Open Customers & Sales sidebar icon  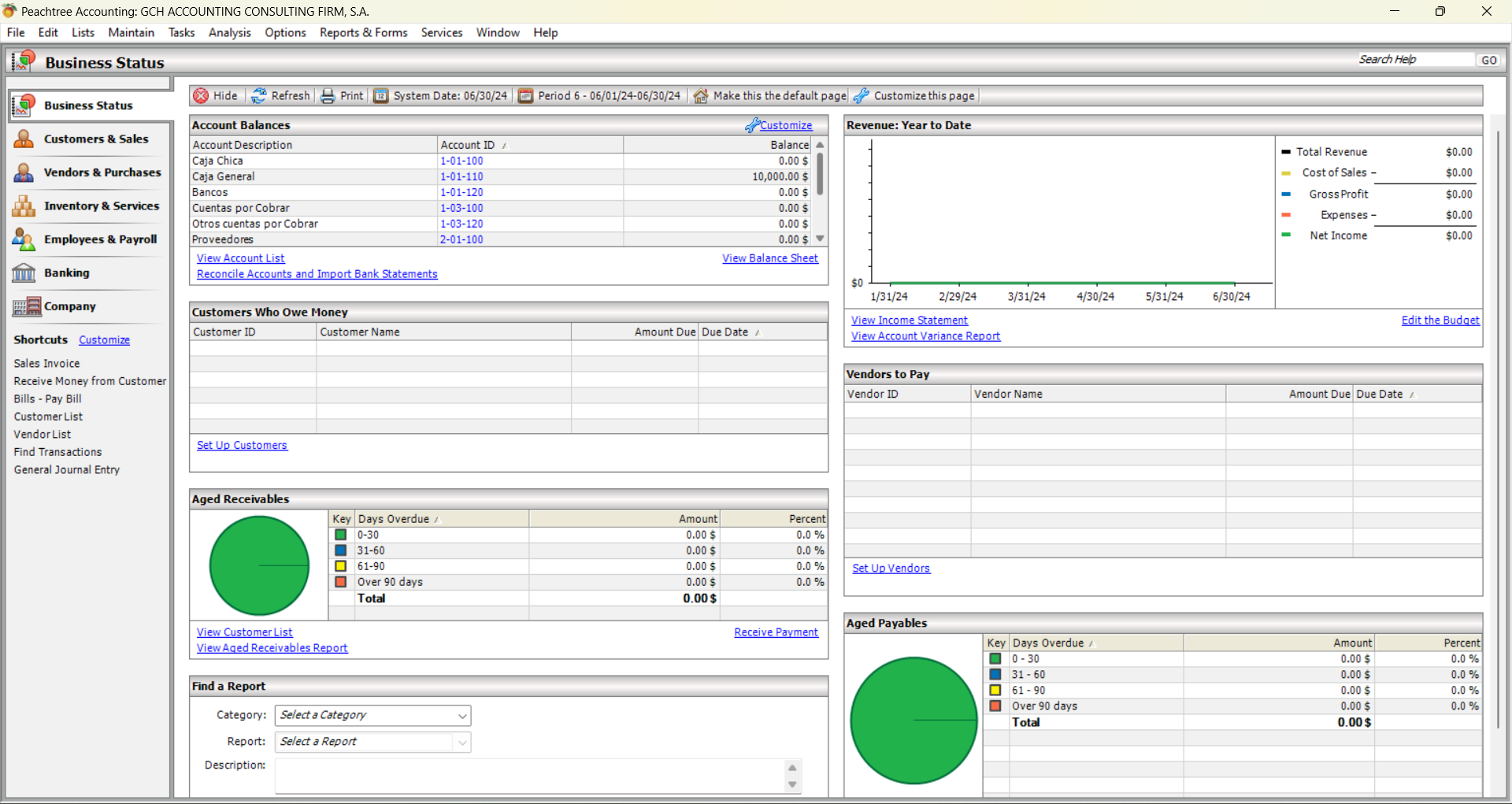pos(24,139)
